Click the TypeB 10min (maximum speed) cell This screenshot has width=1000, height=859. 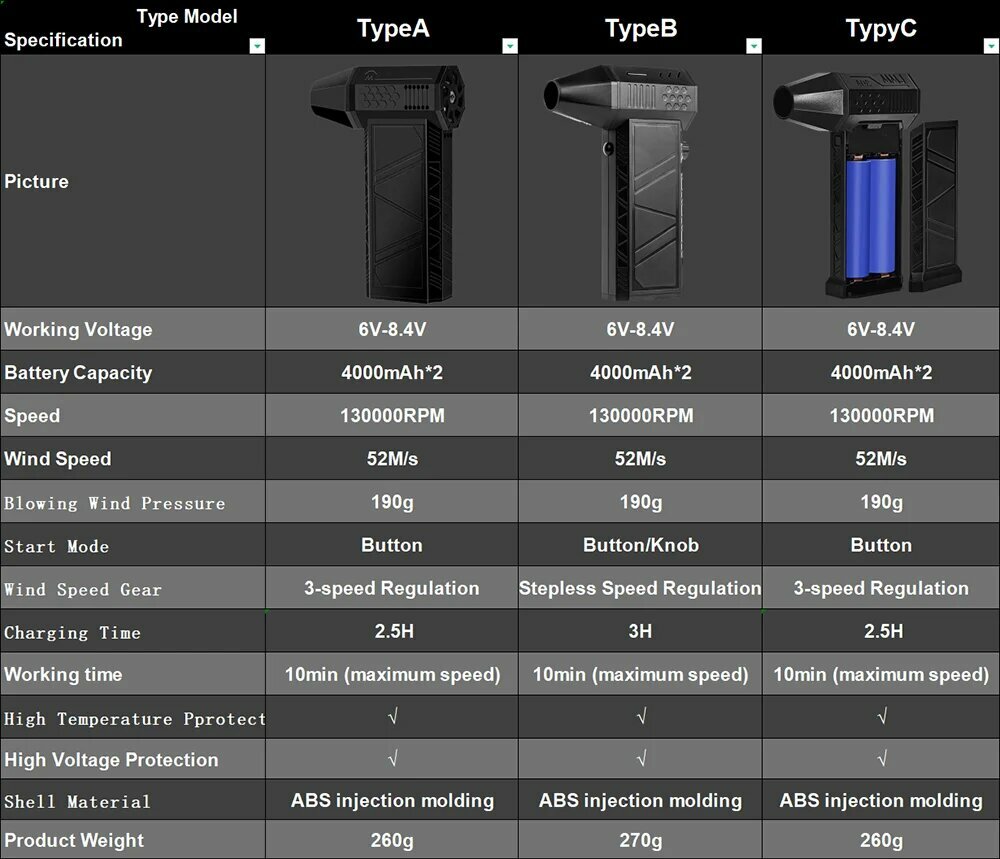pos(640,674)
